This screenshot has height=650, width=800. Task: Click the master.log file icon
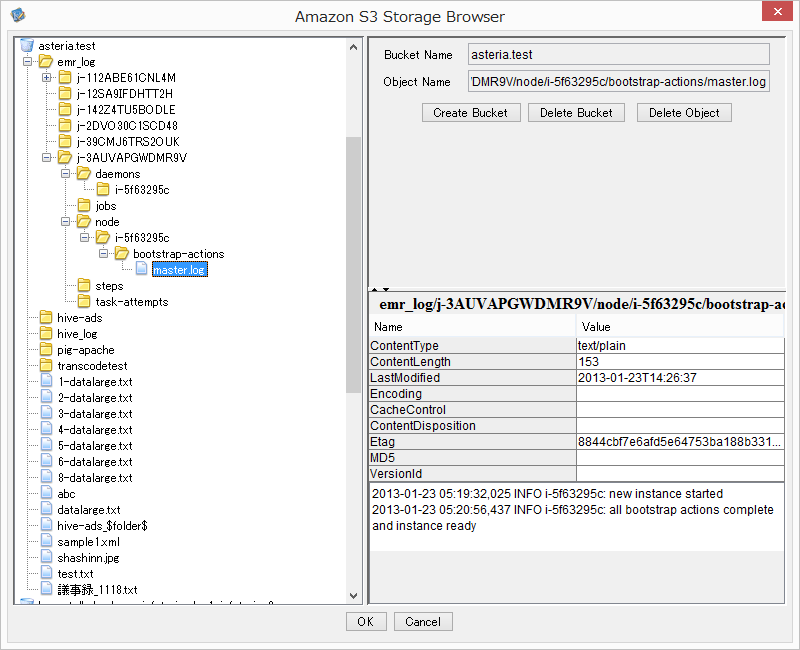point(141,270)
